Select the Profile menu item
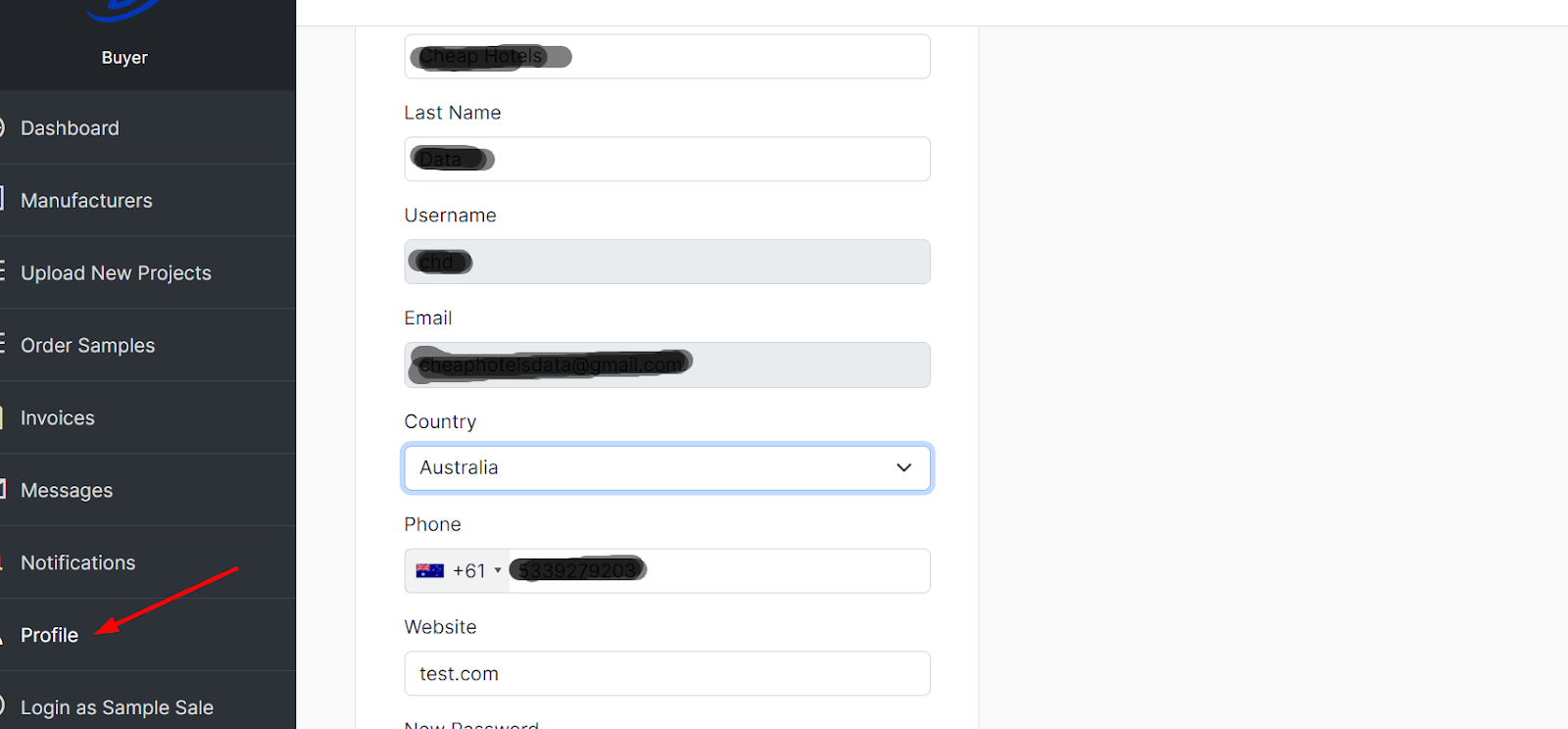Viewport: 1568px width, 729px height. (x=49, y=636)
